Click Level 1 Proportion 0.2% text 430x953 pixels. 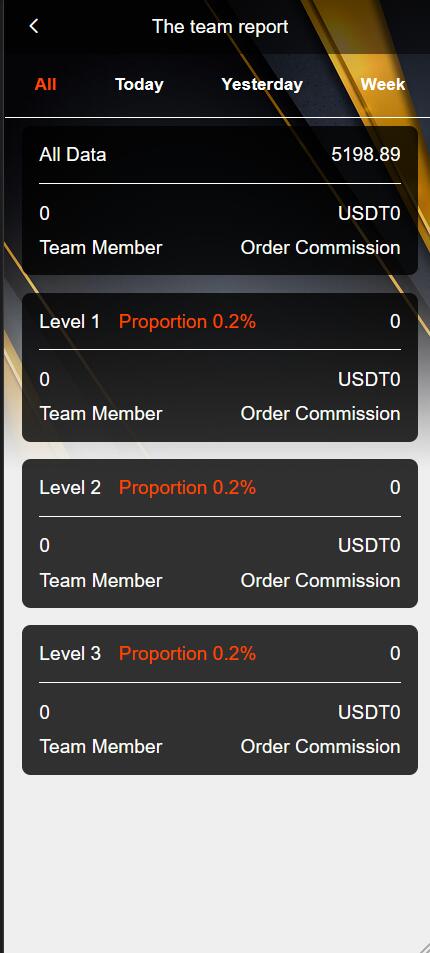(187, 322)
